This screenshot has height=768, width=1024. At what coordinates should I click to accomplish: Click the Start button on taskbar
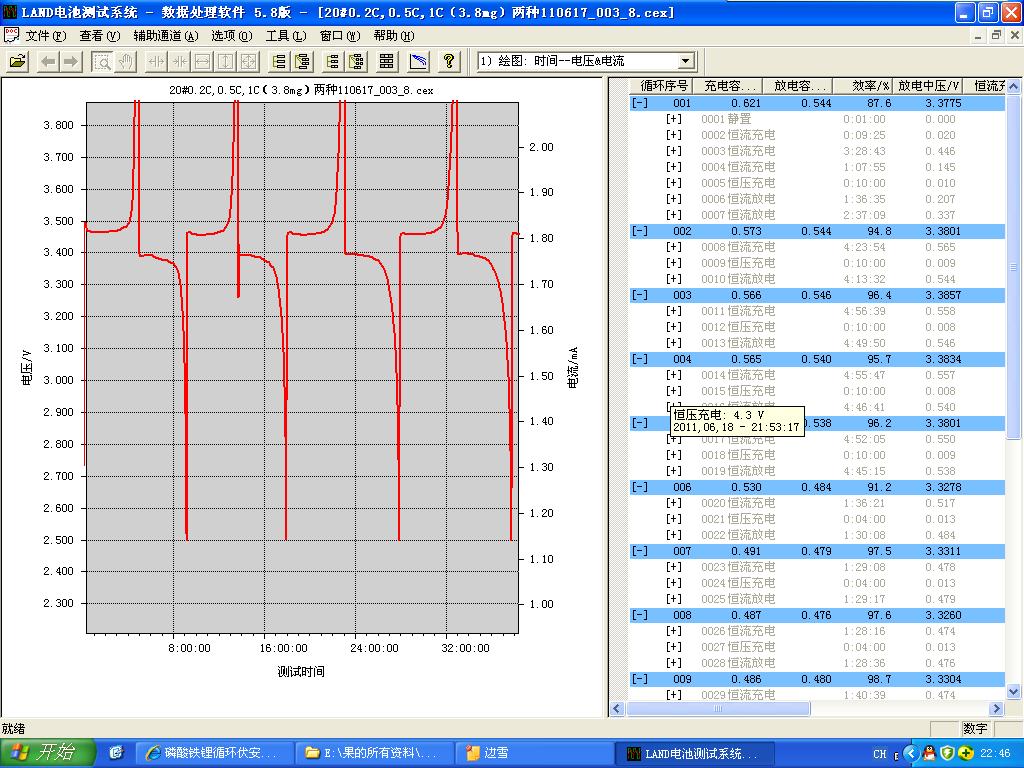(47, 753)
